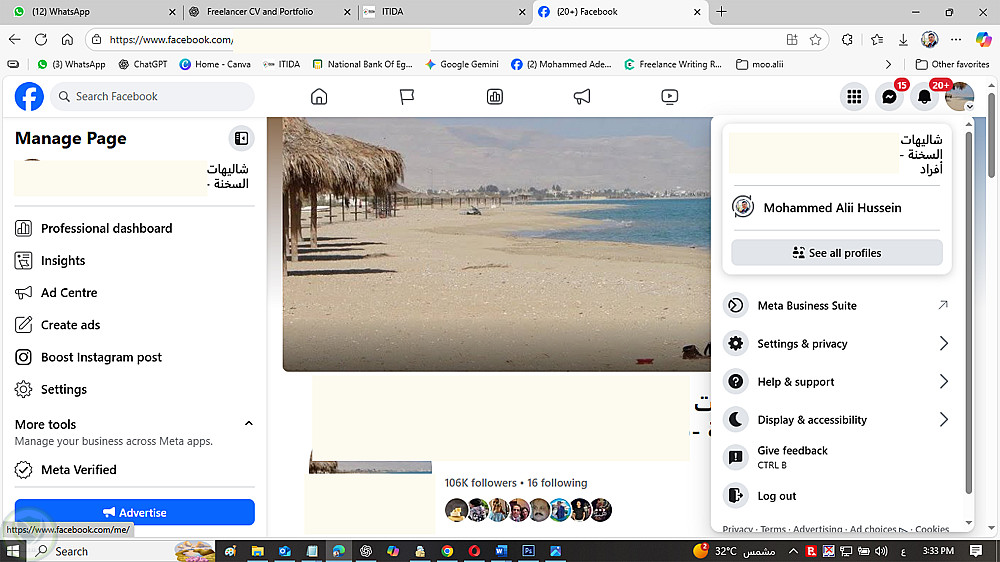Click the 106K followers text
1000x562 pixels.
(480, 483)
